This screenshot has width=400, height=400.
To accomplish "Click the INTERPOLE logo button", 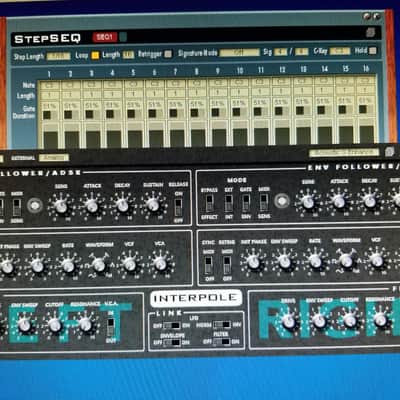I will 196,298.
